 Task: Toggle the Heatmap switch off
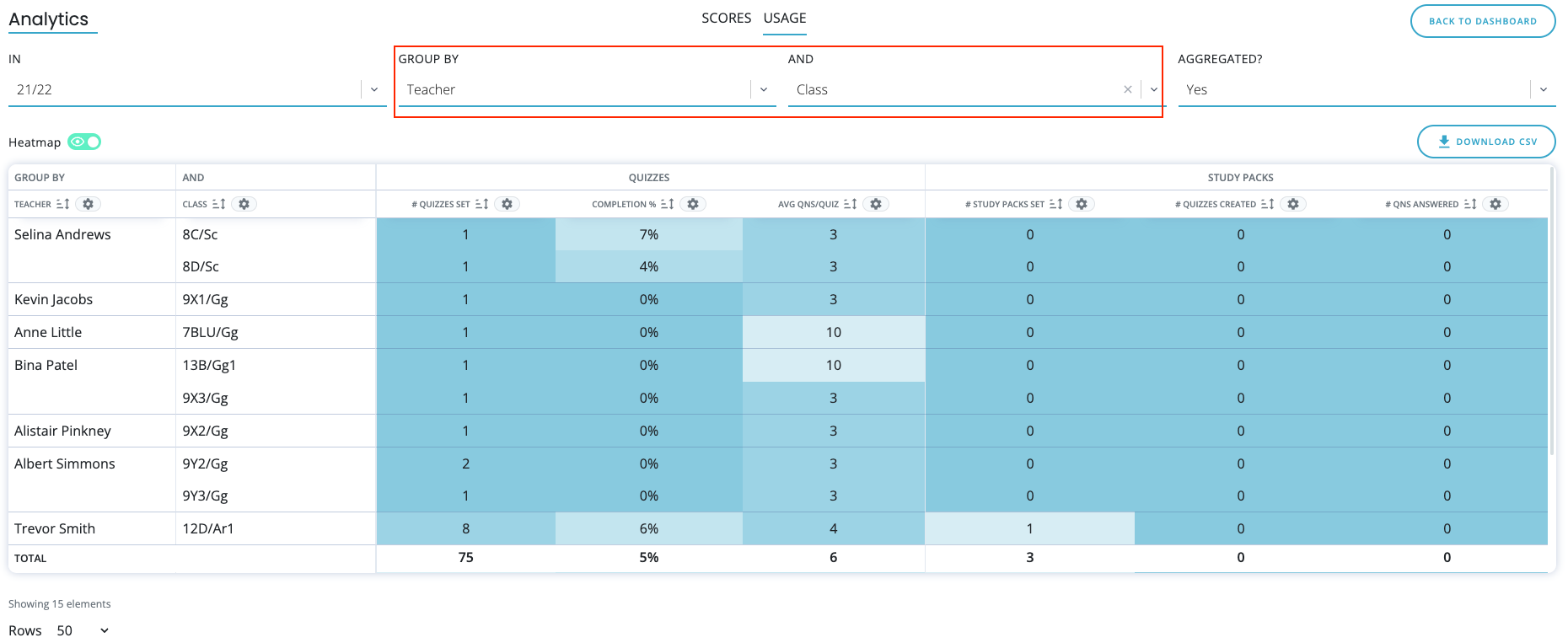tap(84, 142)
